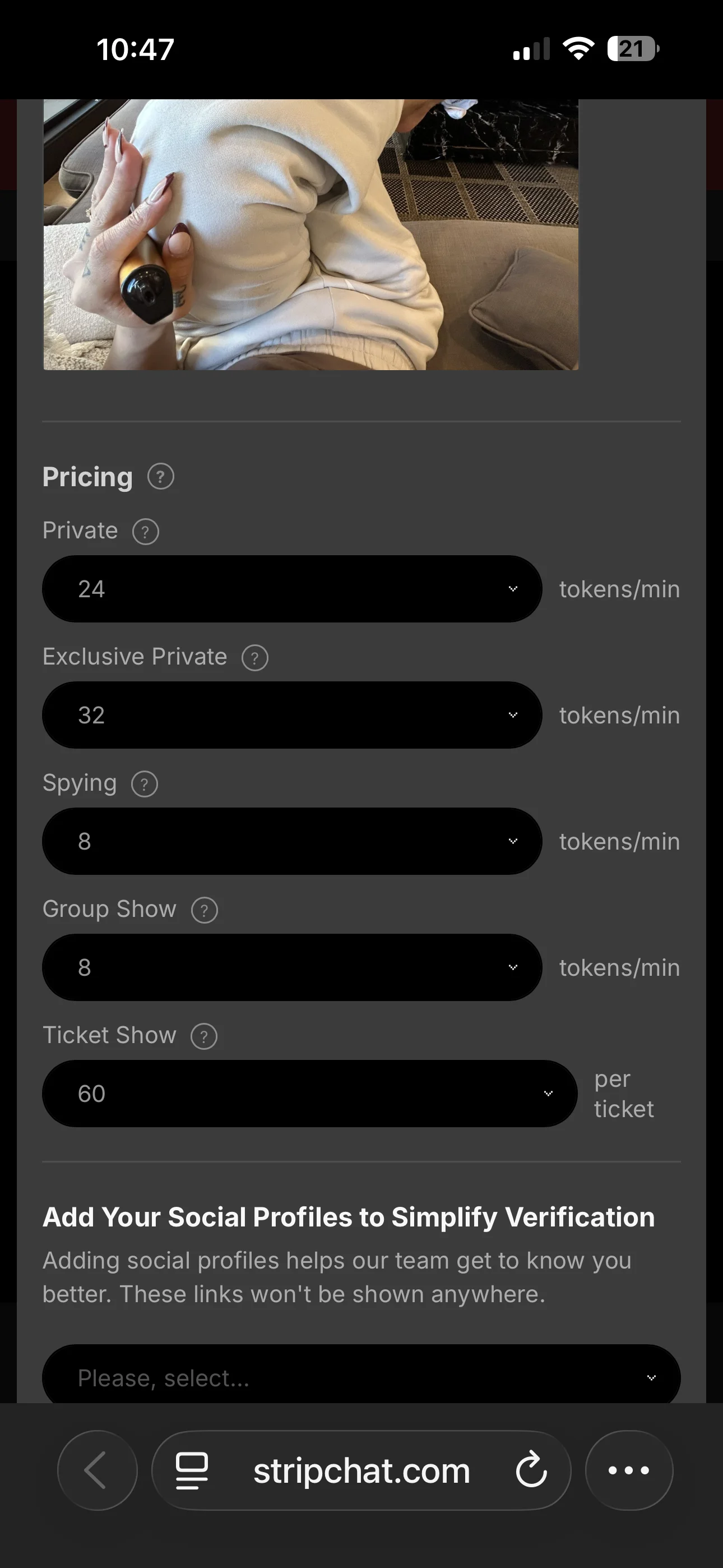Tap the Ticket Show help icon
This screenshot has height=1568, width=723.
pyautogui.click(x=204, y=1036)
